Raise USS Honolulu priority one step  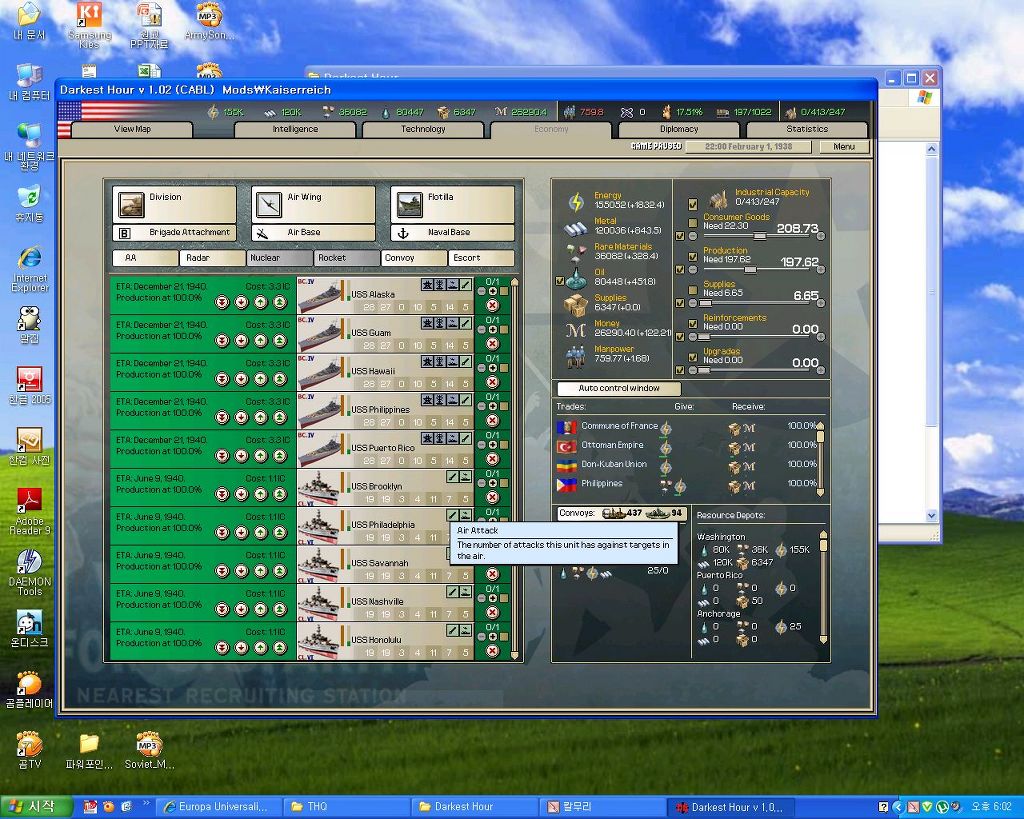[x=261, y=648]
